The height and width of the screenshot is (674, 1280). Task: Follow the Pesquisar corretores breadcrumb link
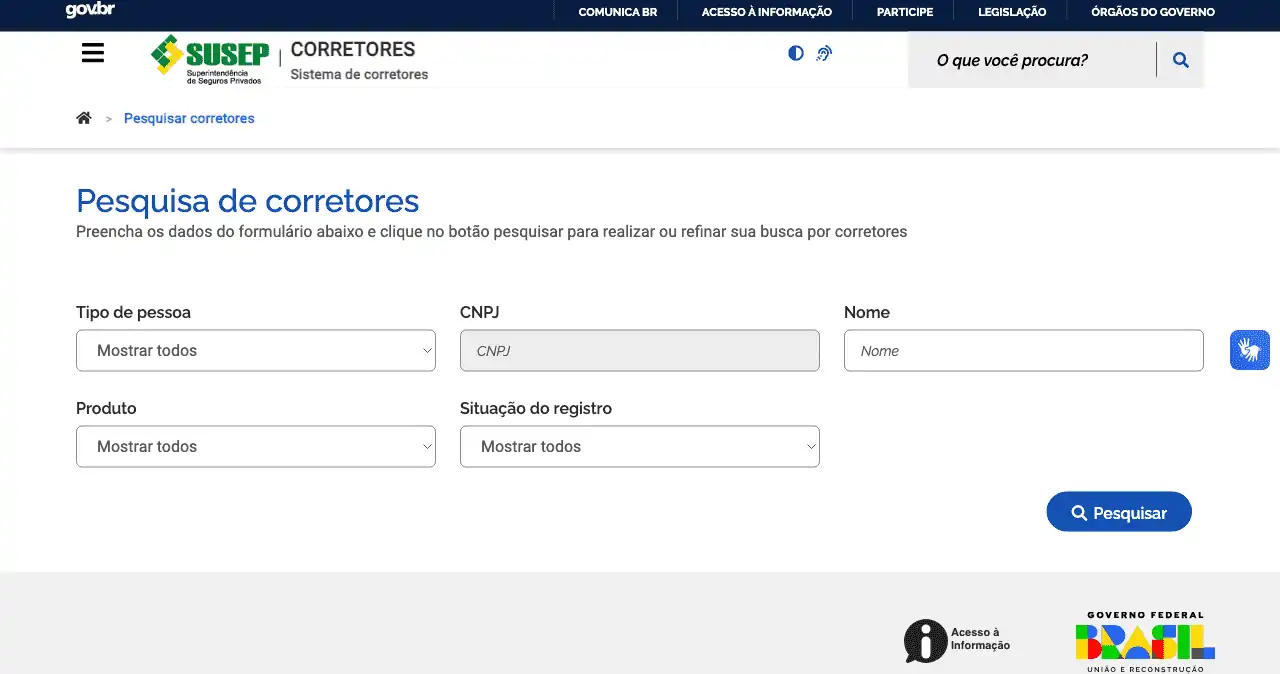click(x=189, y=118)
